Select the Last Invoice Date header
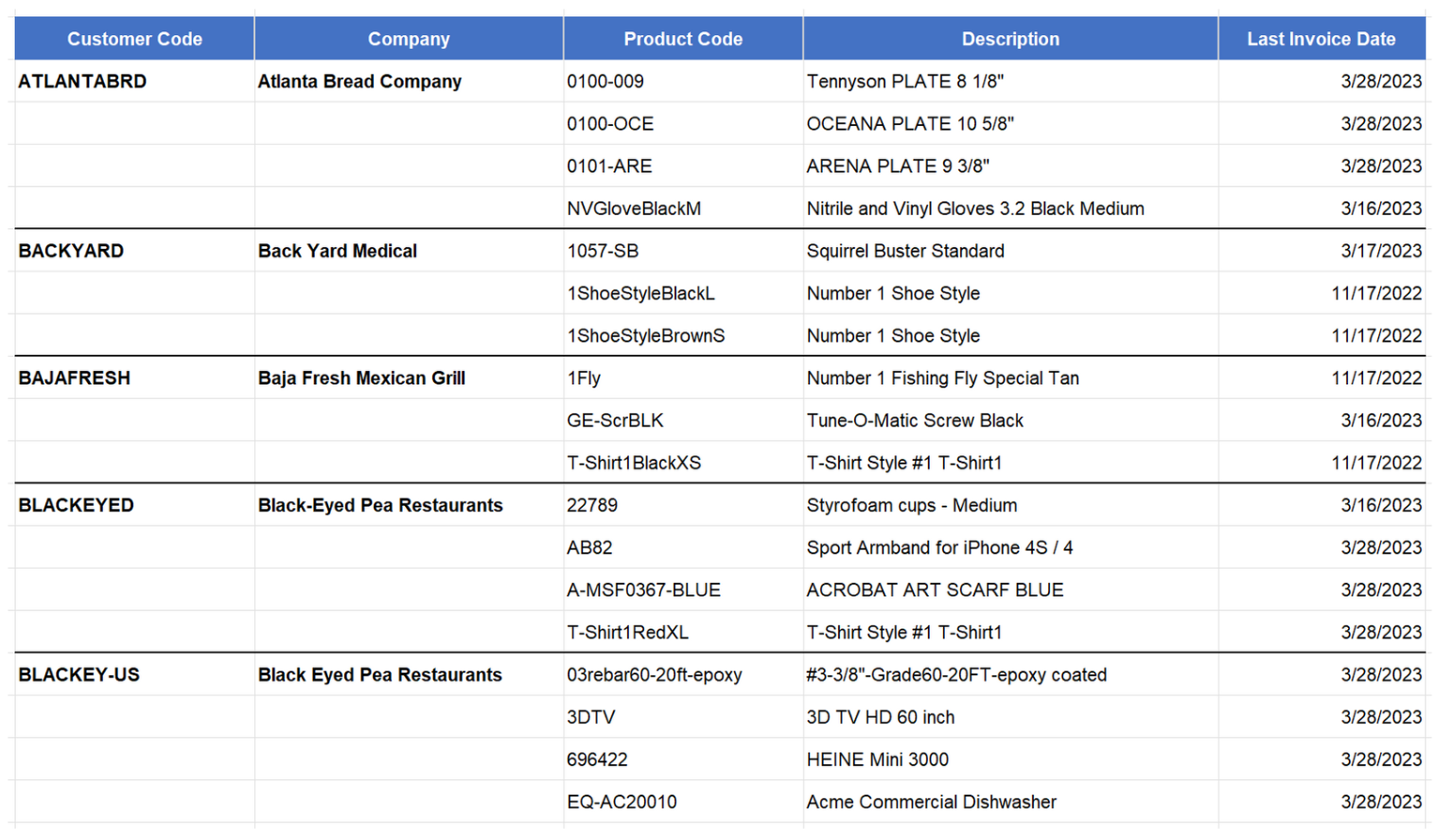Screen dimensions: 1437x840 (1320, 39)
